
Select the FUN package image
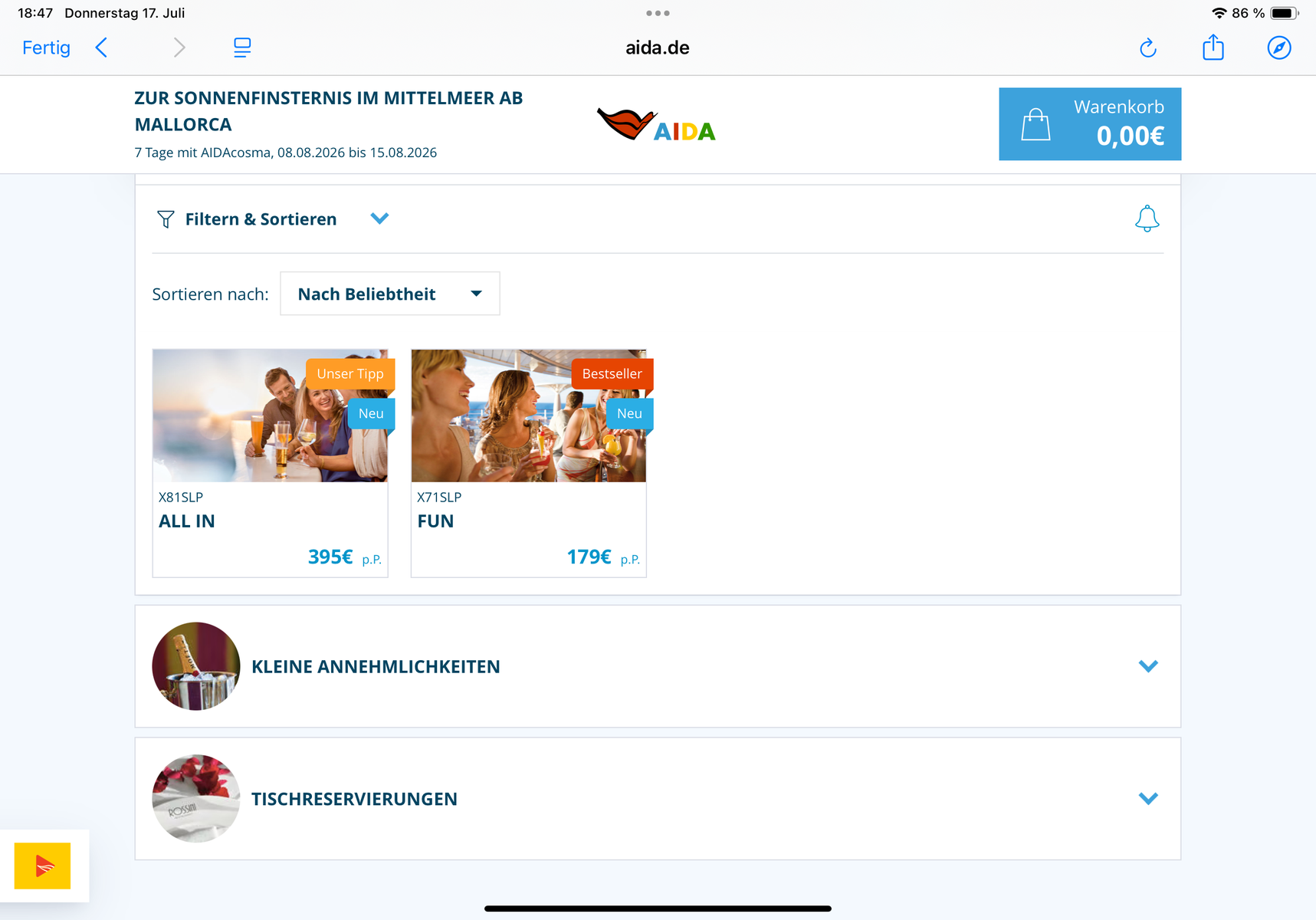(528, 416)
